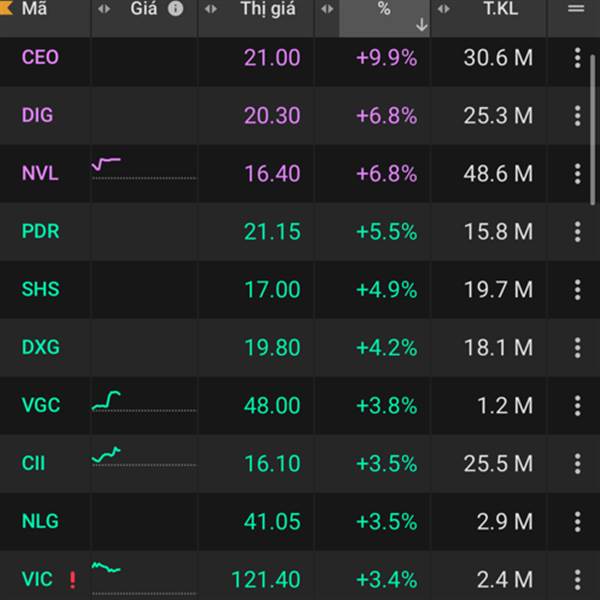Click the red warning icon beside VIC

click(72, 580)
